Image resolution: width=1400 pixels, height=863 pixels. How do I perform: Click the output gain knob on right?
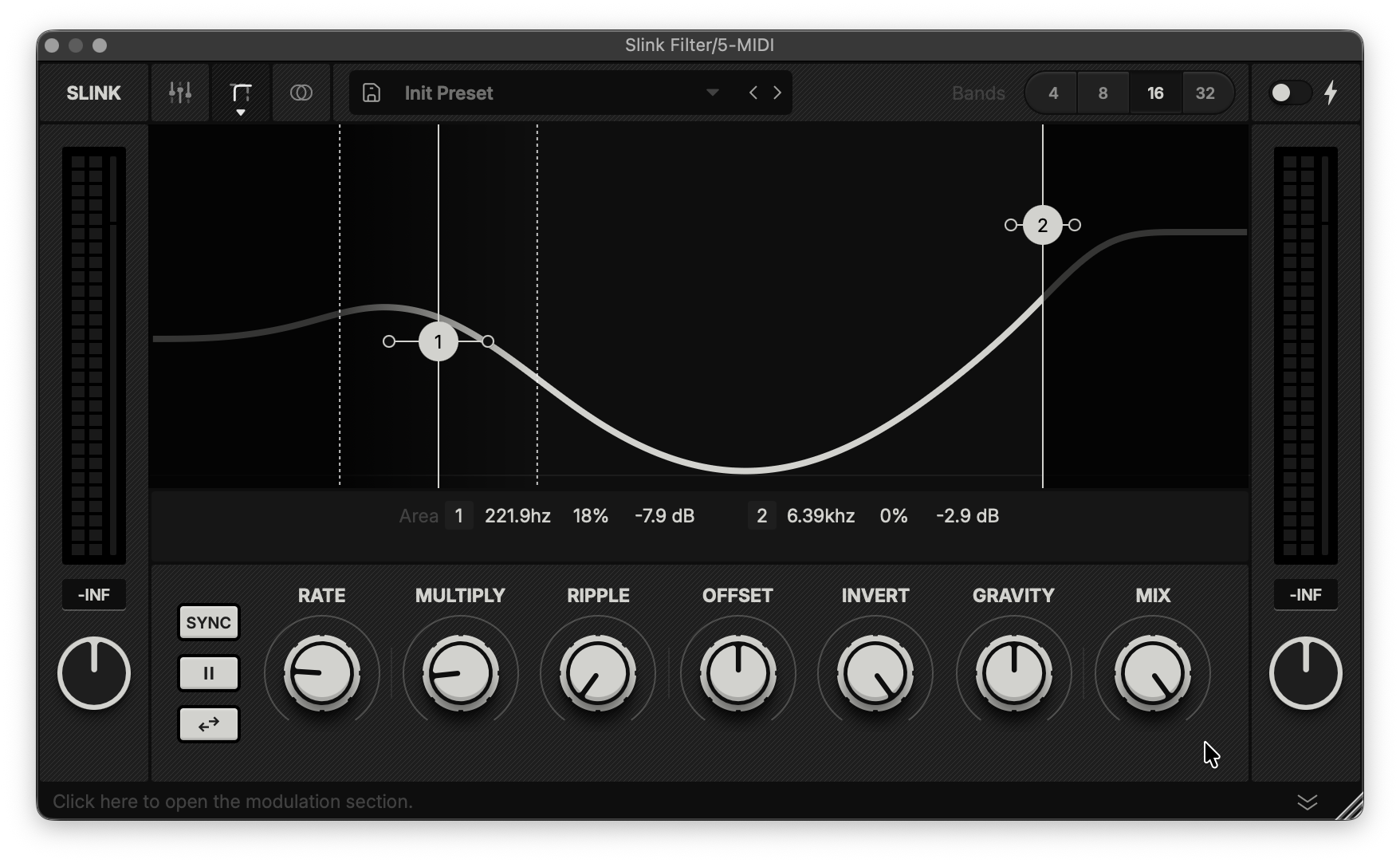1306,673
